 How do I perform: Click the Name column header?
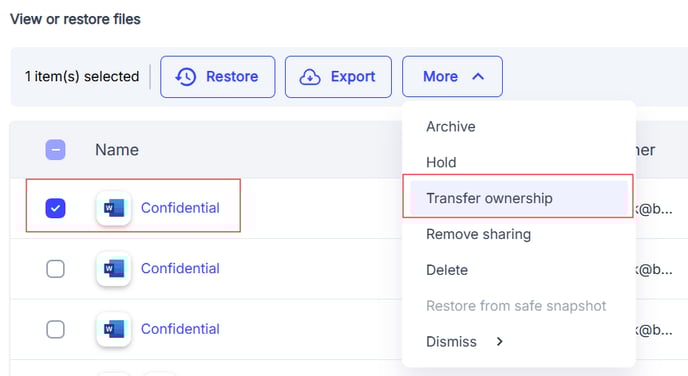pyautogui.click(x=117, y=150)
